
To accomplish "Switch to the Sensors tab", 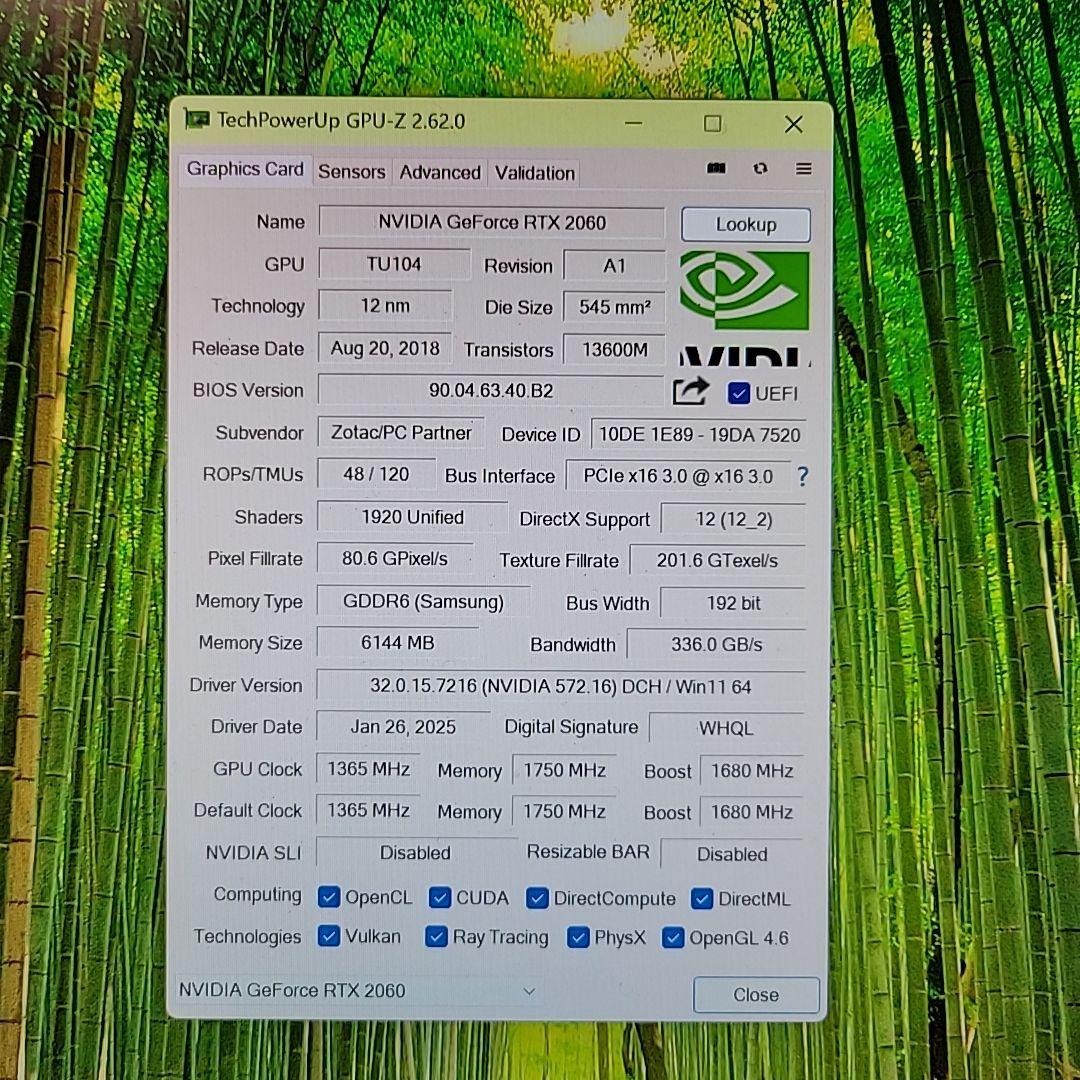I will (x=351, y=172).
